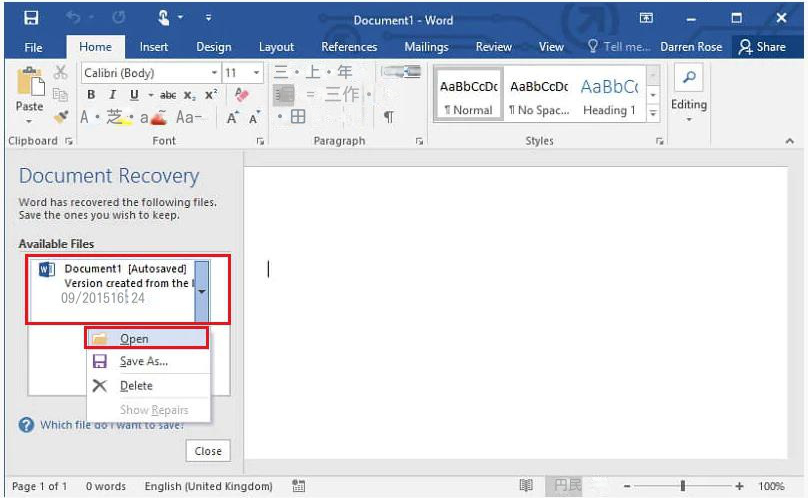
Task: Click the Touch/Mouse mode icon
Action: click(x=163, y=18)
